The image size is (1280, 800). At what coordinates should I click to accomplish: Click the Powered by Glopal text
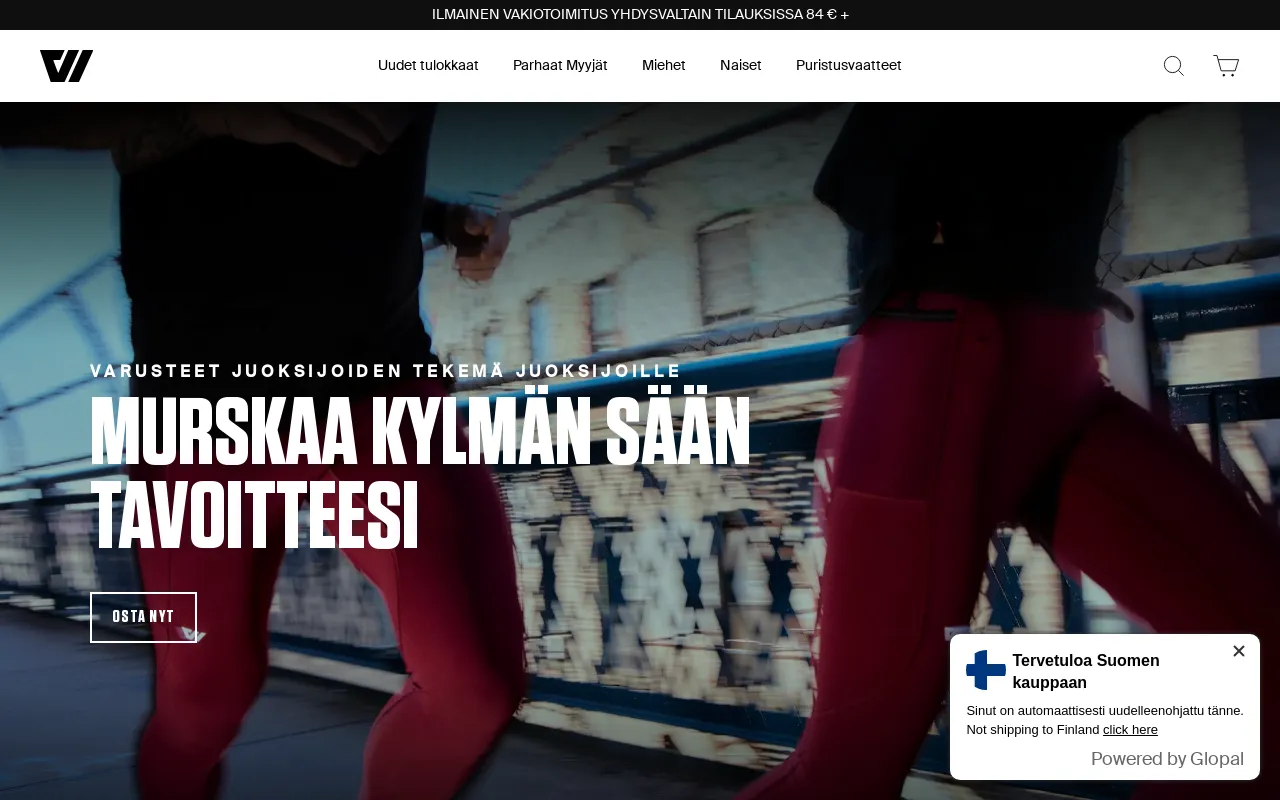pos(1167,759)
